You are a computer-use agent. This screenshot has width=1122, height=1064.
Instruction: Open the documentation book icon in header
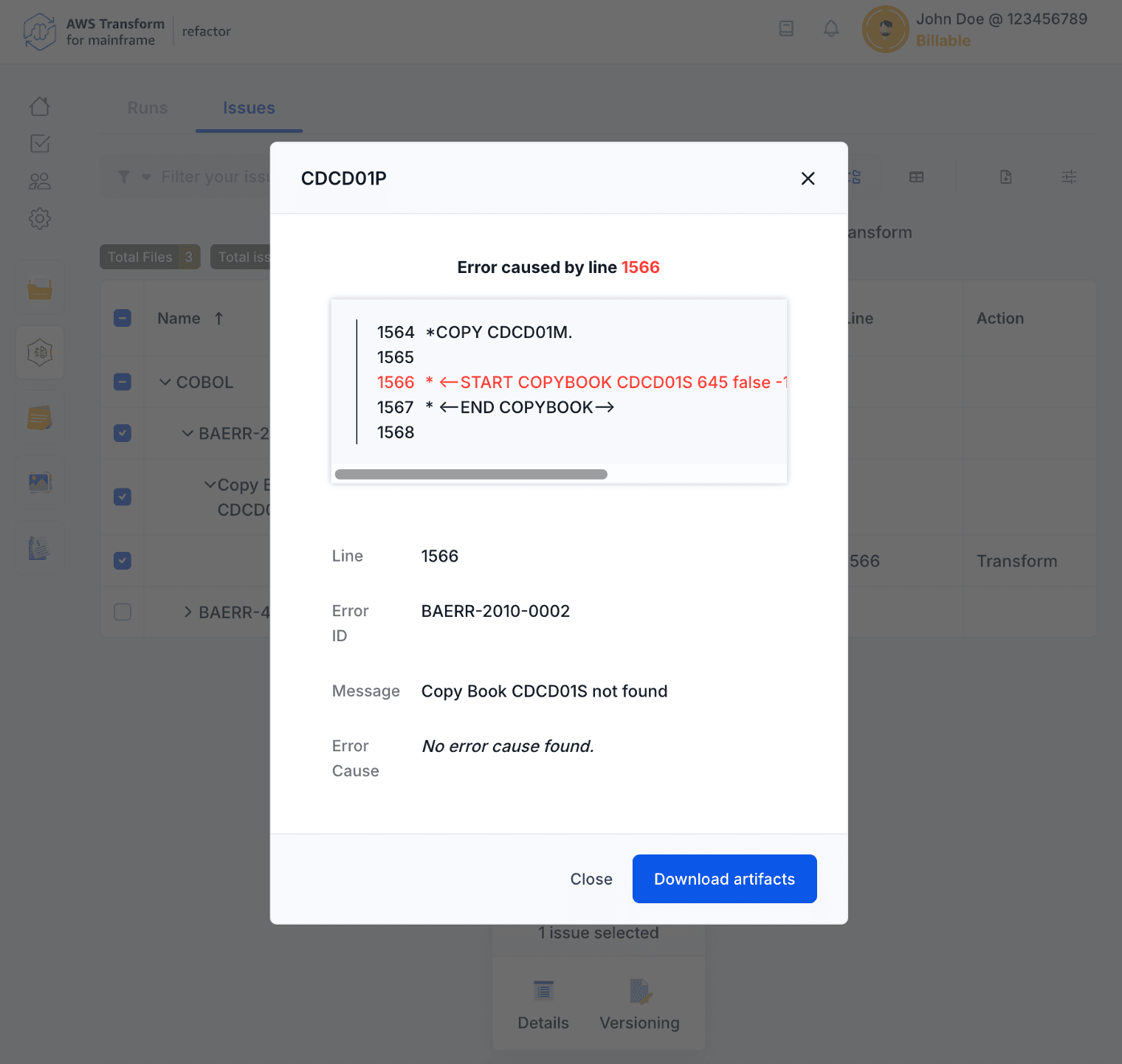coord(786,29)
